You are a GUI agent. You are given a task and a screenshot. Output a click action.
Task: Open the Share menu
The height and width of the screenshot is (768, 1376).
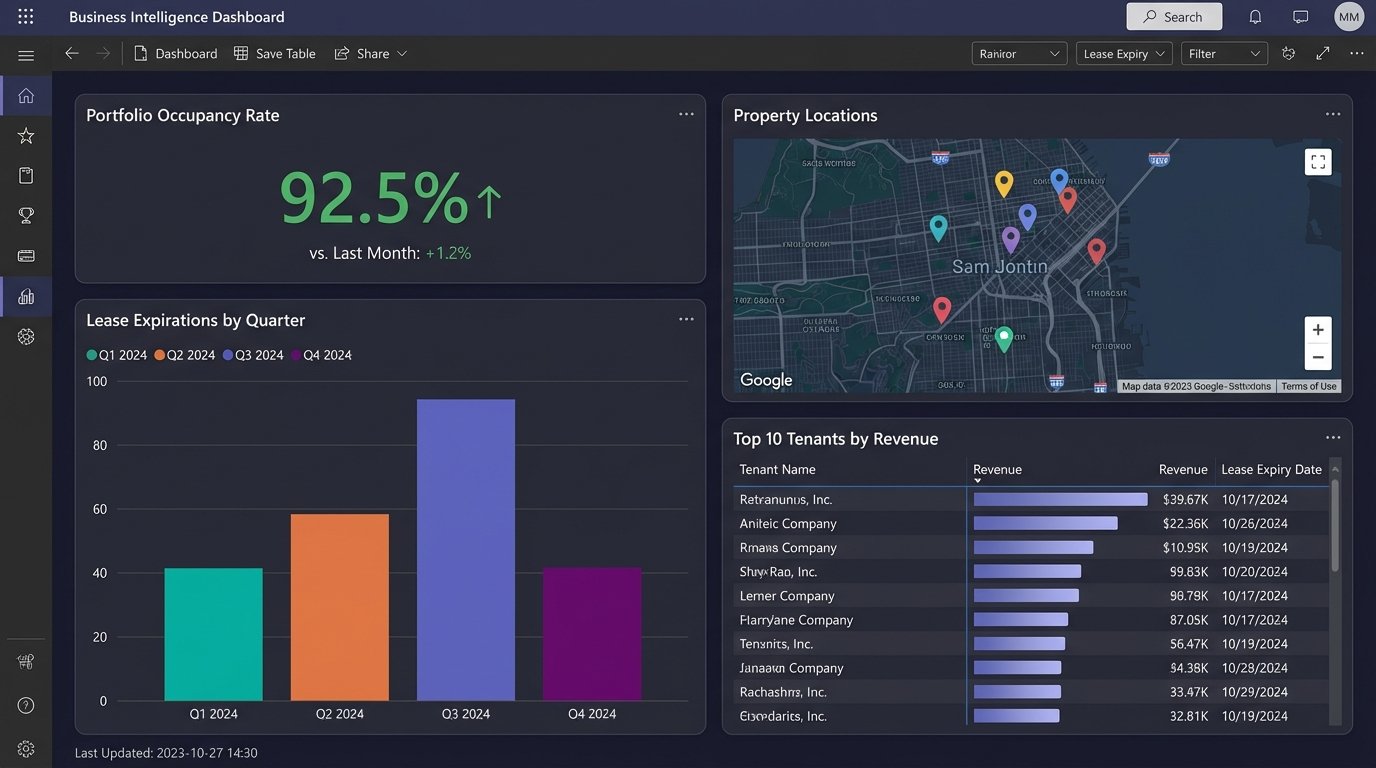tap(370, 53)
